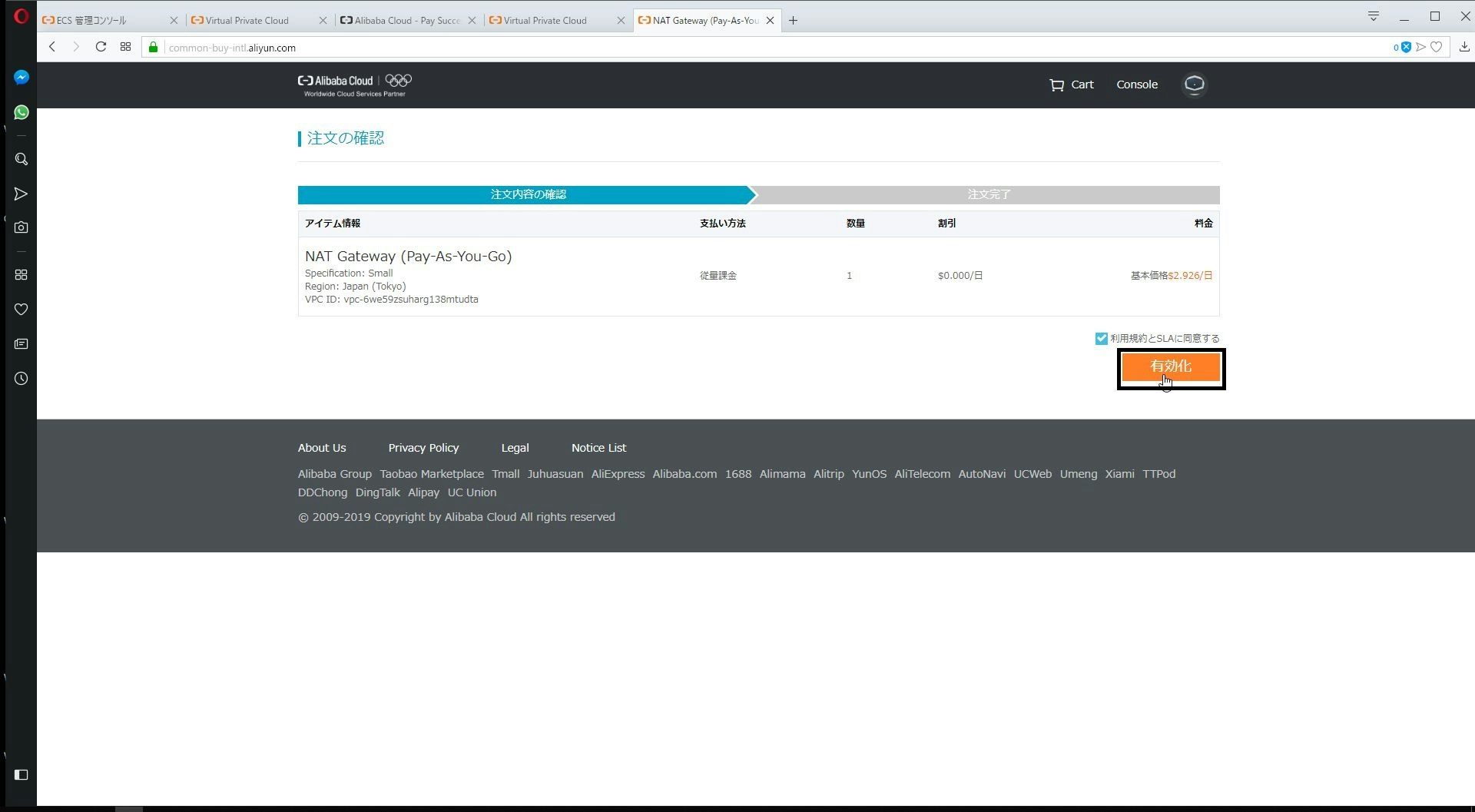Uncheck the 利用規約とSLAに同意する checkbox
The width and height of the screenshot is (1475, 812).
pyautogui.click(x=1101, y=338)
